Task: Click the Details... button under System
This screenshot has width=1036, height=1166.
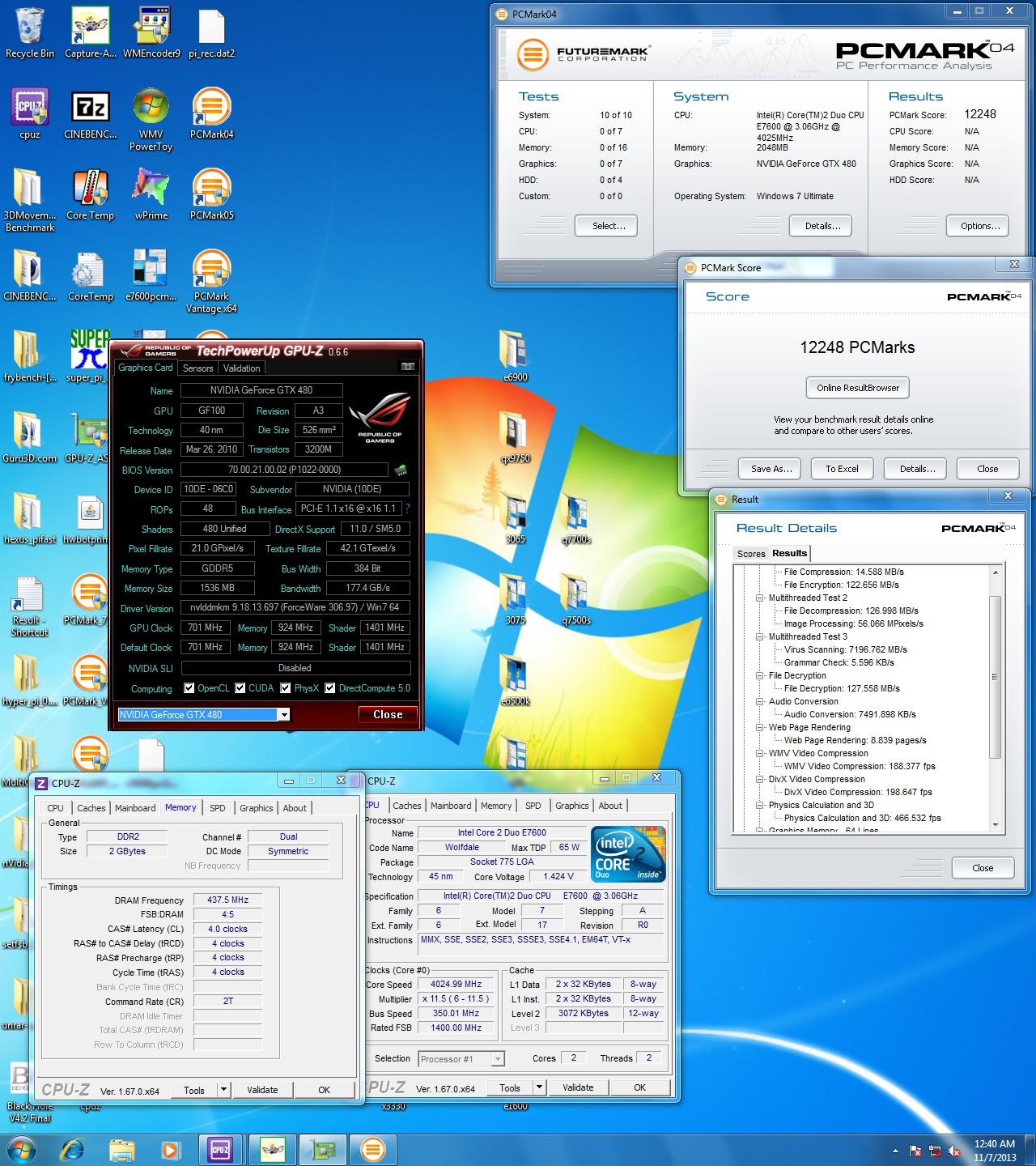Action: (x=822, y=226)
